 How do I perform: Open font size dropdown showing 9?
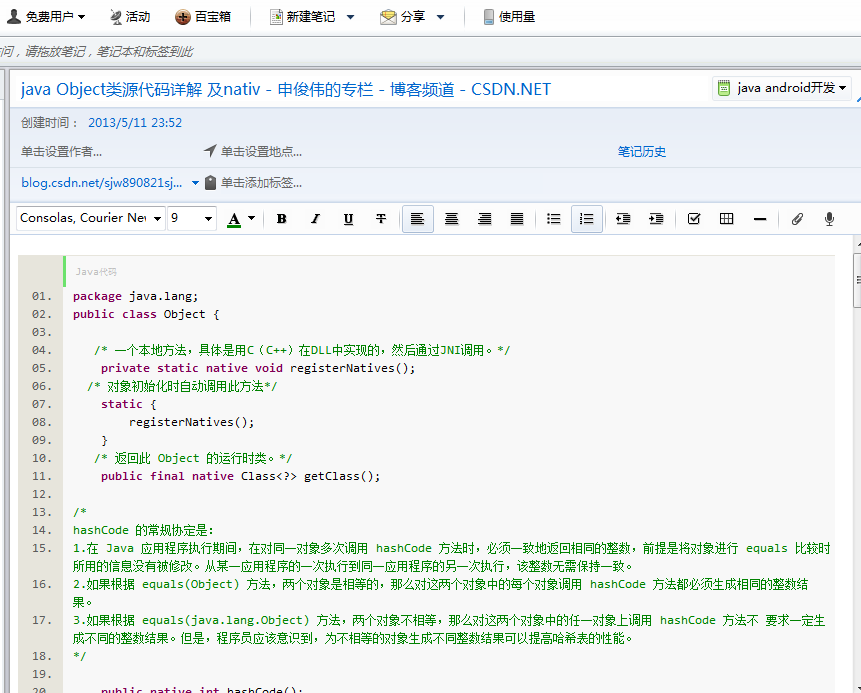192,218
